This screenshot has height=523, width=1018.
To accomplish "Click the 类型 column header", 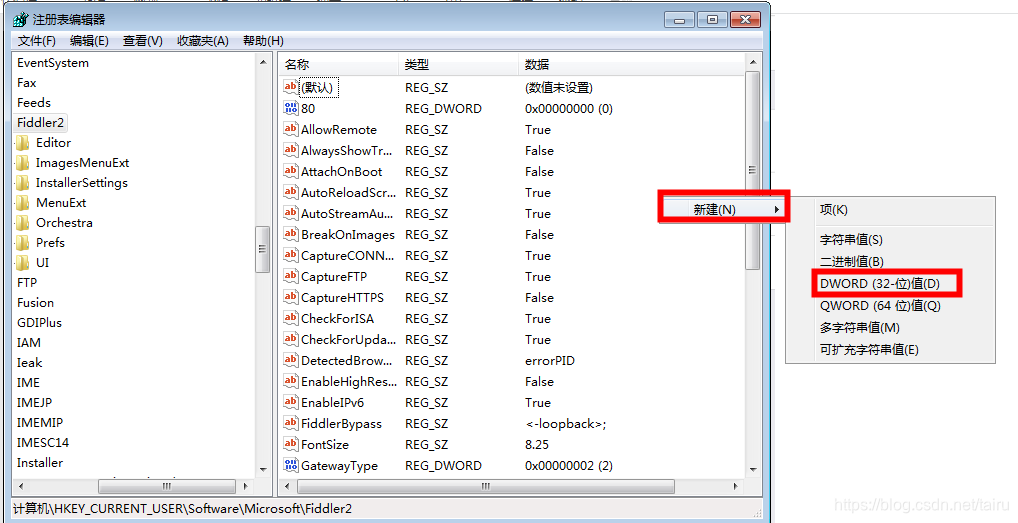I will pos(458,64).
